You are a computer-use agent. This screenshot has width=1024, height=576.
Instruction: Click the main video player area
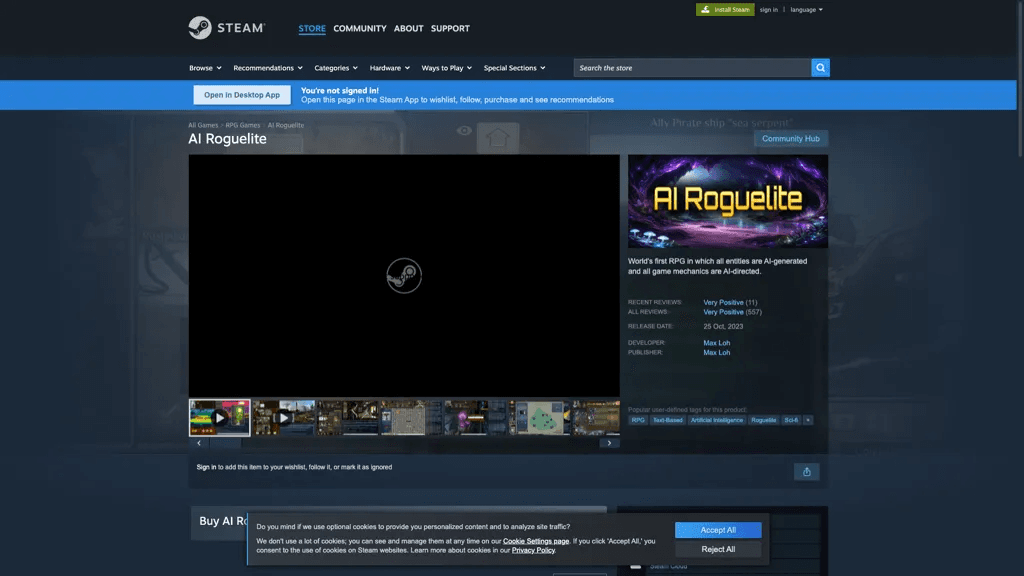pos(404,276)
